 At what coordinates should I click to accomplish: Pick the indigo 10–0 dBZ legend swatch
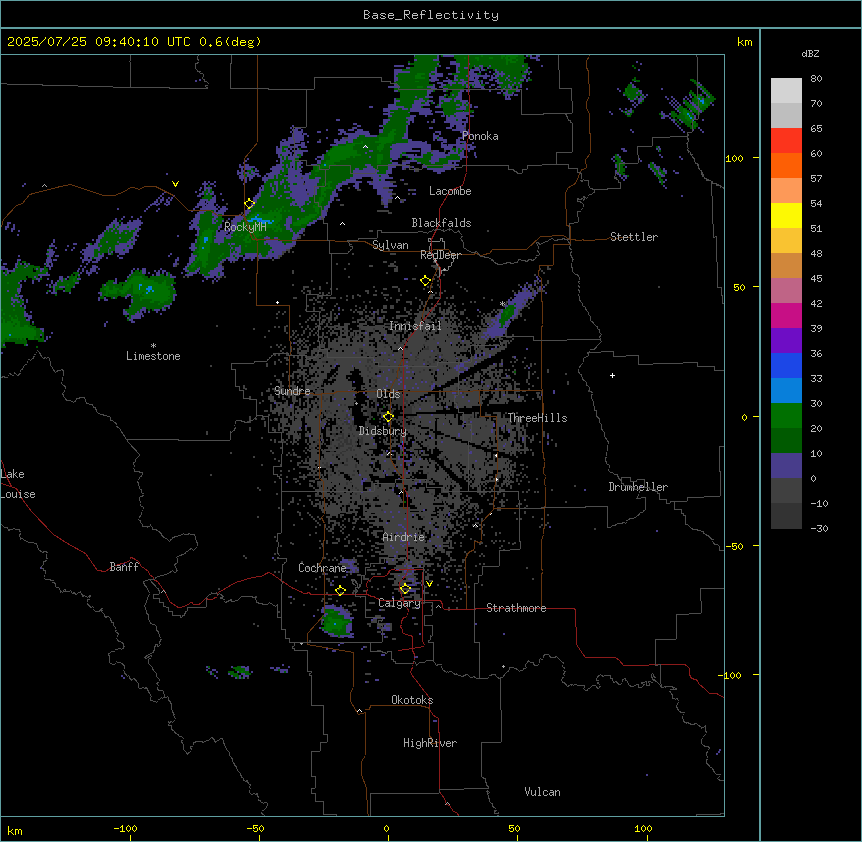pyautogui.click(x=786, y=466)
